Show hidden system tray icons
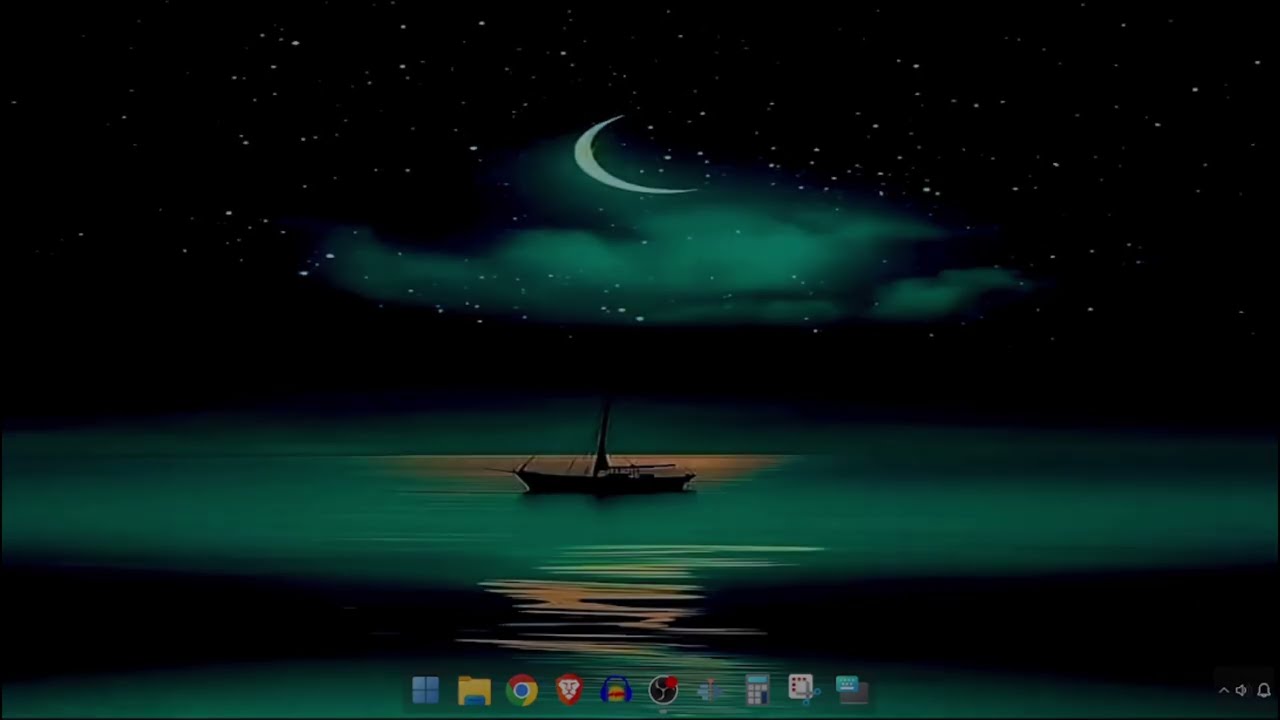The height and width of the screenshot is (720, 1280). click(1223, 690)
